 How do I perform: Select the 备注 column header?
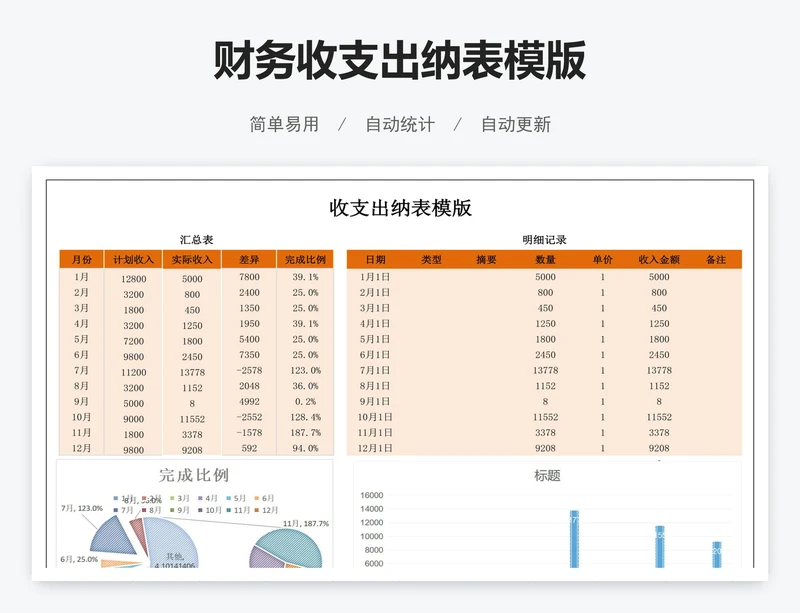click(716, 259)
